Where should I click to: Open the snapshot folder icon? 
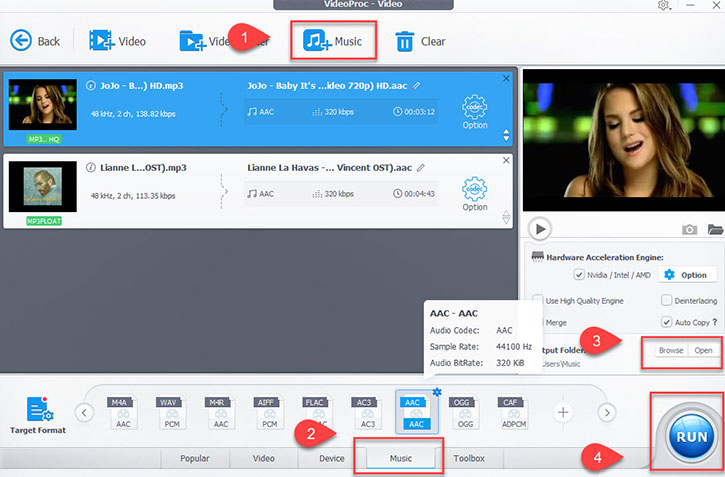715,229
